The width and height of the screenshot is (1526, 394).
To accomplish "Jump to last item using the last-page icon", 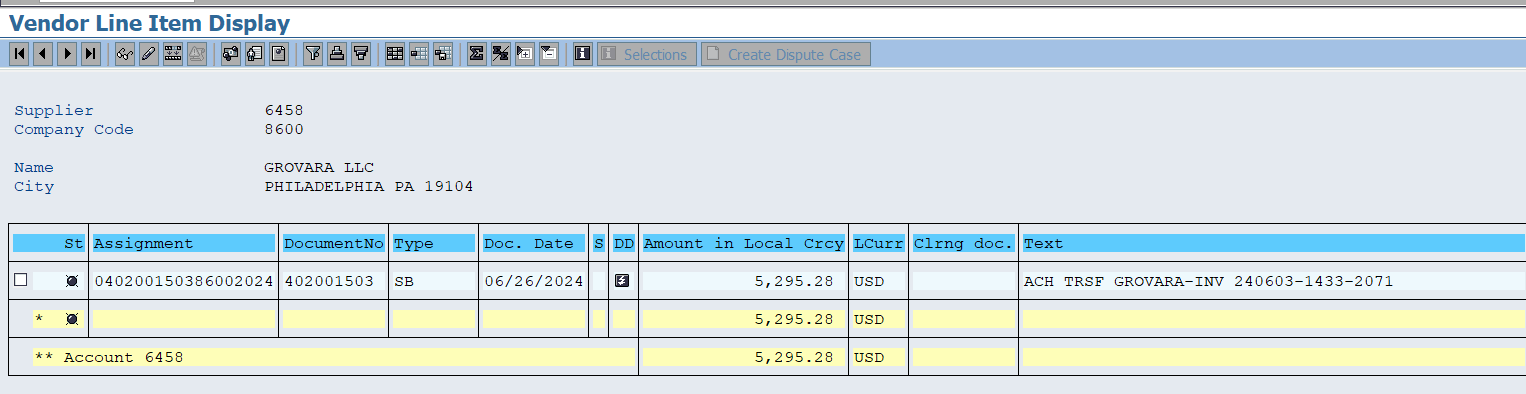I will pos(91,54).
